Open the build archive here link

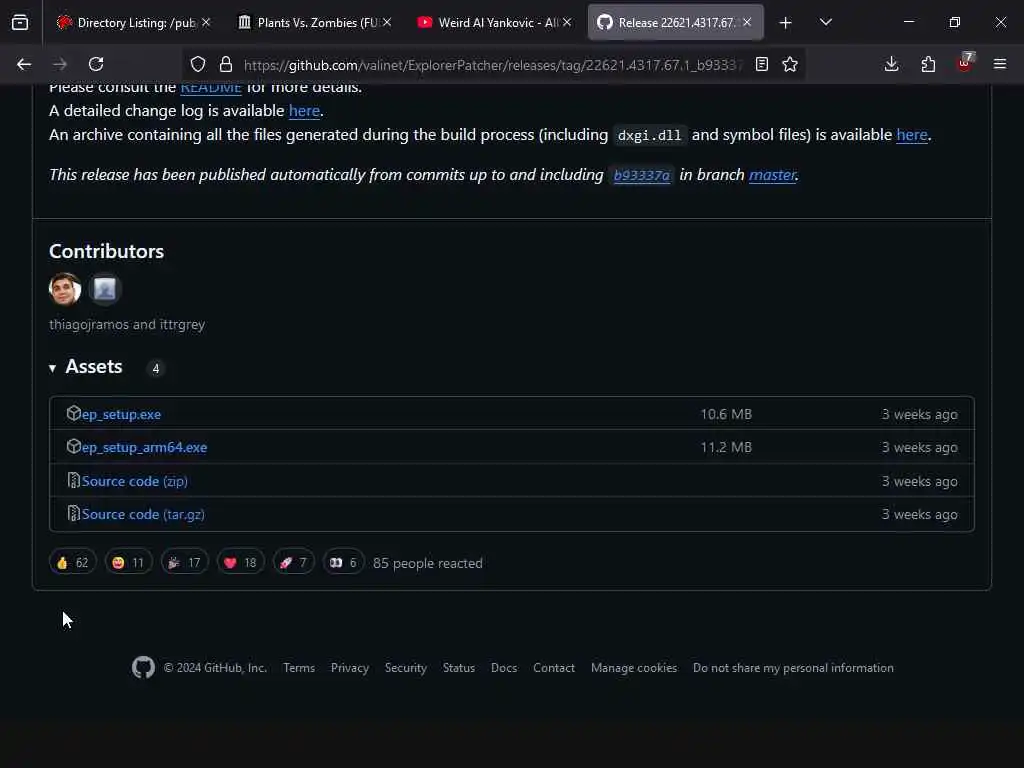(x=912, y=135)
